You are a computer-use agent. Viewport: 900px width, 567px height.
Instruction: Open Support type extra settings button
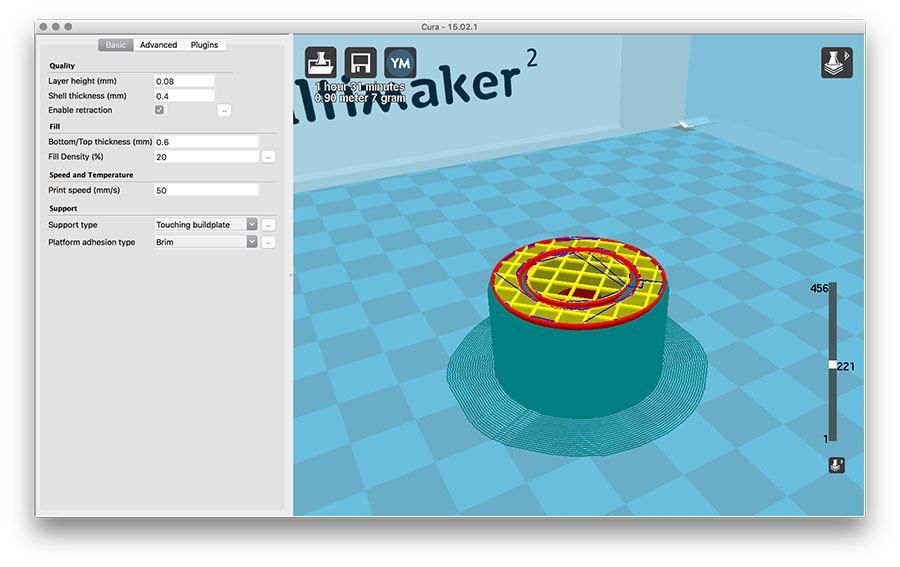pos(268,225)
